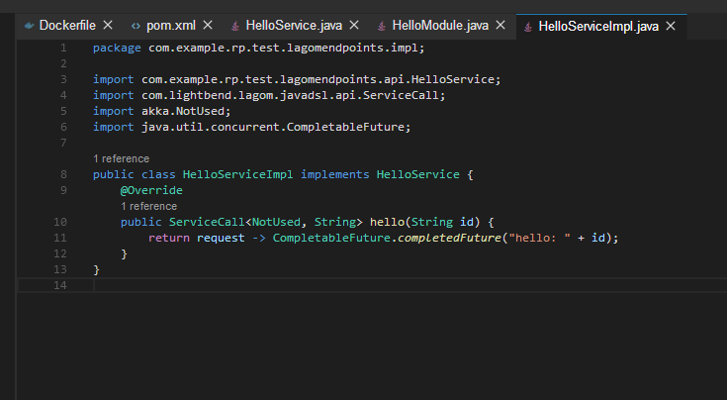Click the return keyword on line 11
The height and width of the screenshot is (400, 727).
(169, 238)
